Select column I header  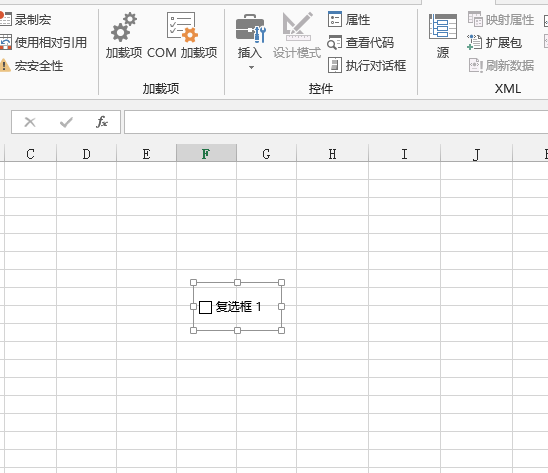pyautogui.click(x=404, y=153)
